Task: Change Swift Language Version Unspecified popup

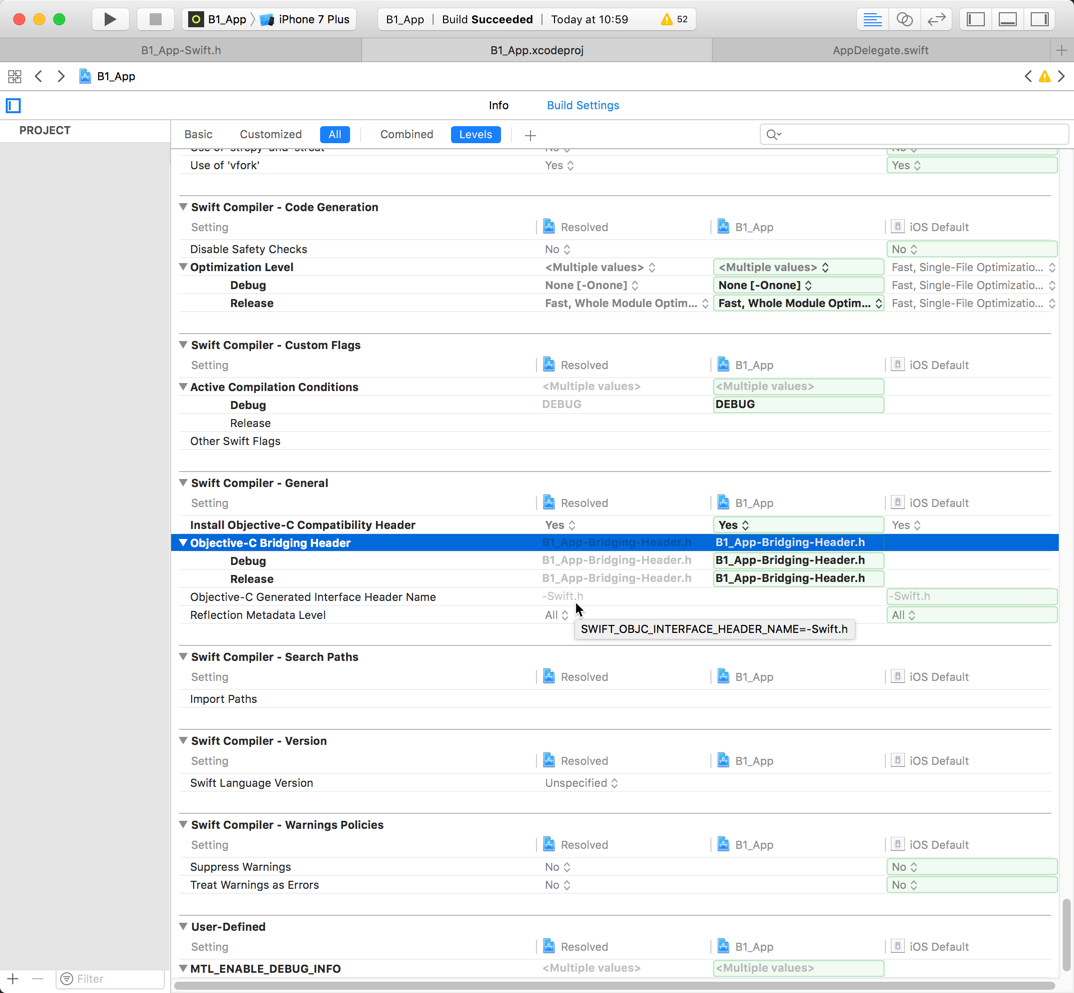Action: point(582,783)
